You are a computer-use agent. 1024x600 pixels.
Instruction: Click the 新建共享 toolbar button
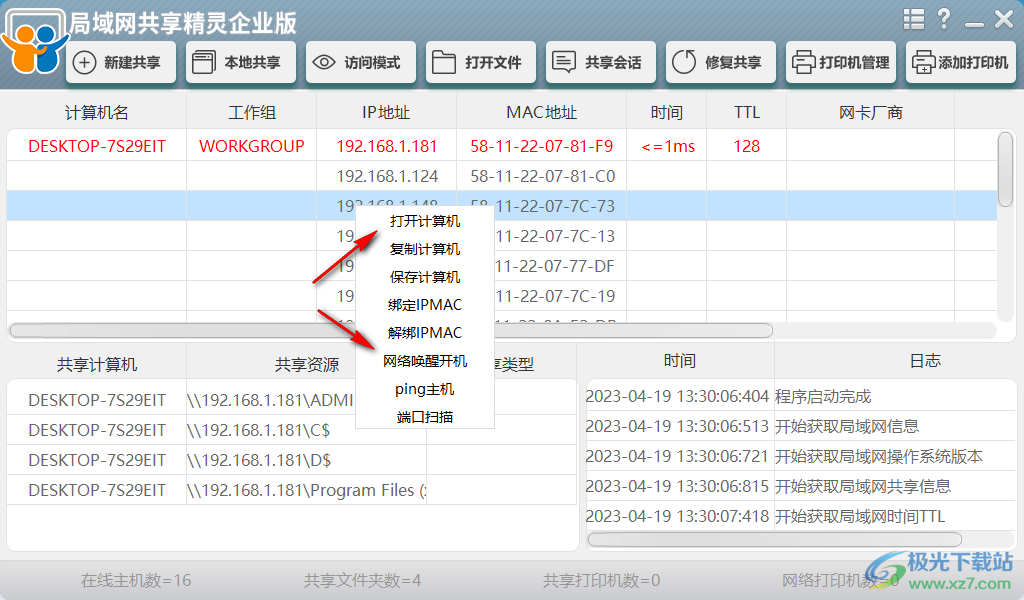121,63
